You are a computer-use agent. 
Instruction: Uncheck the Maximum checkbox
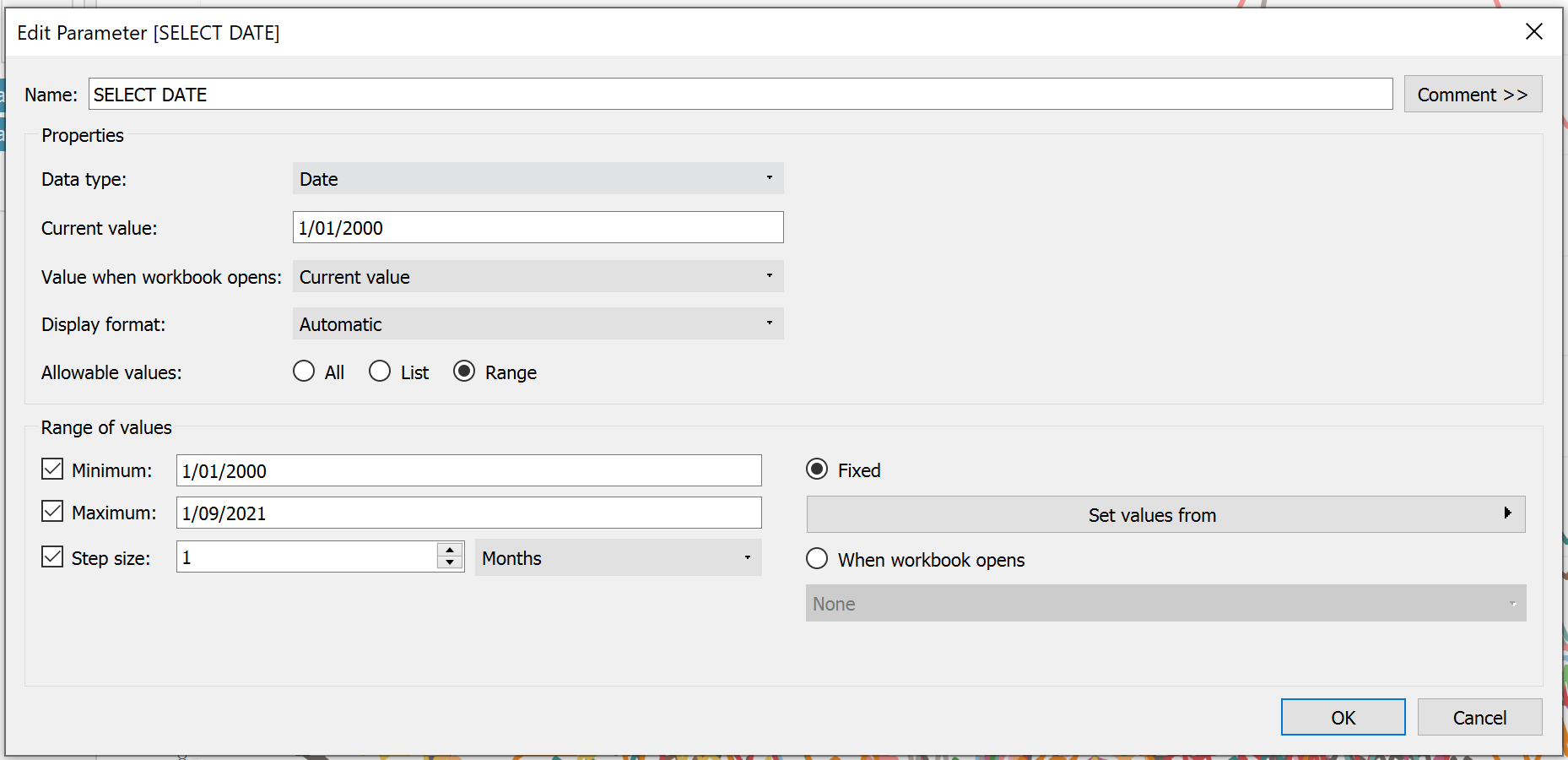(51, 512)
